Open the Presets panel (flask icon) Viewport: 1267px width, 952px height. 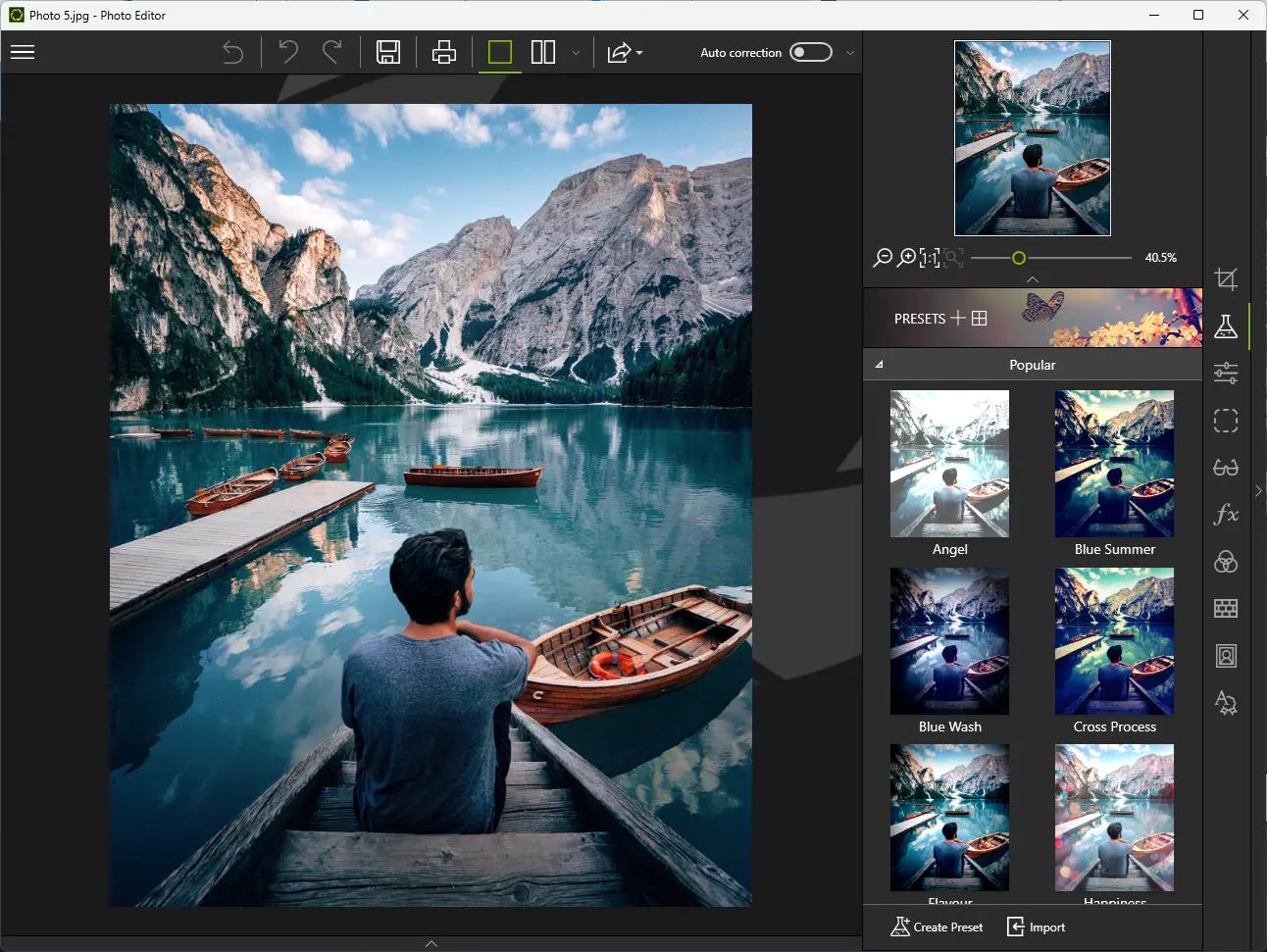pyautogui.click(x=1226, y=326)
